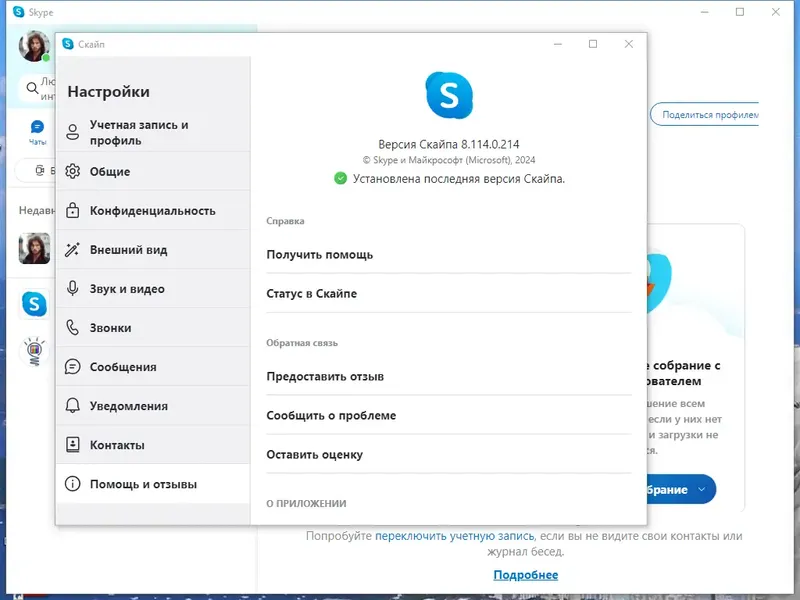Minimize the Скайп settings window
The width and height of the screenshot is (800, 600).
[x=558, y=44]
